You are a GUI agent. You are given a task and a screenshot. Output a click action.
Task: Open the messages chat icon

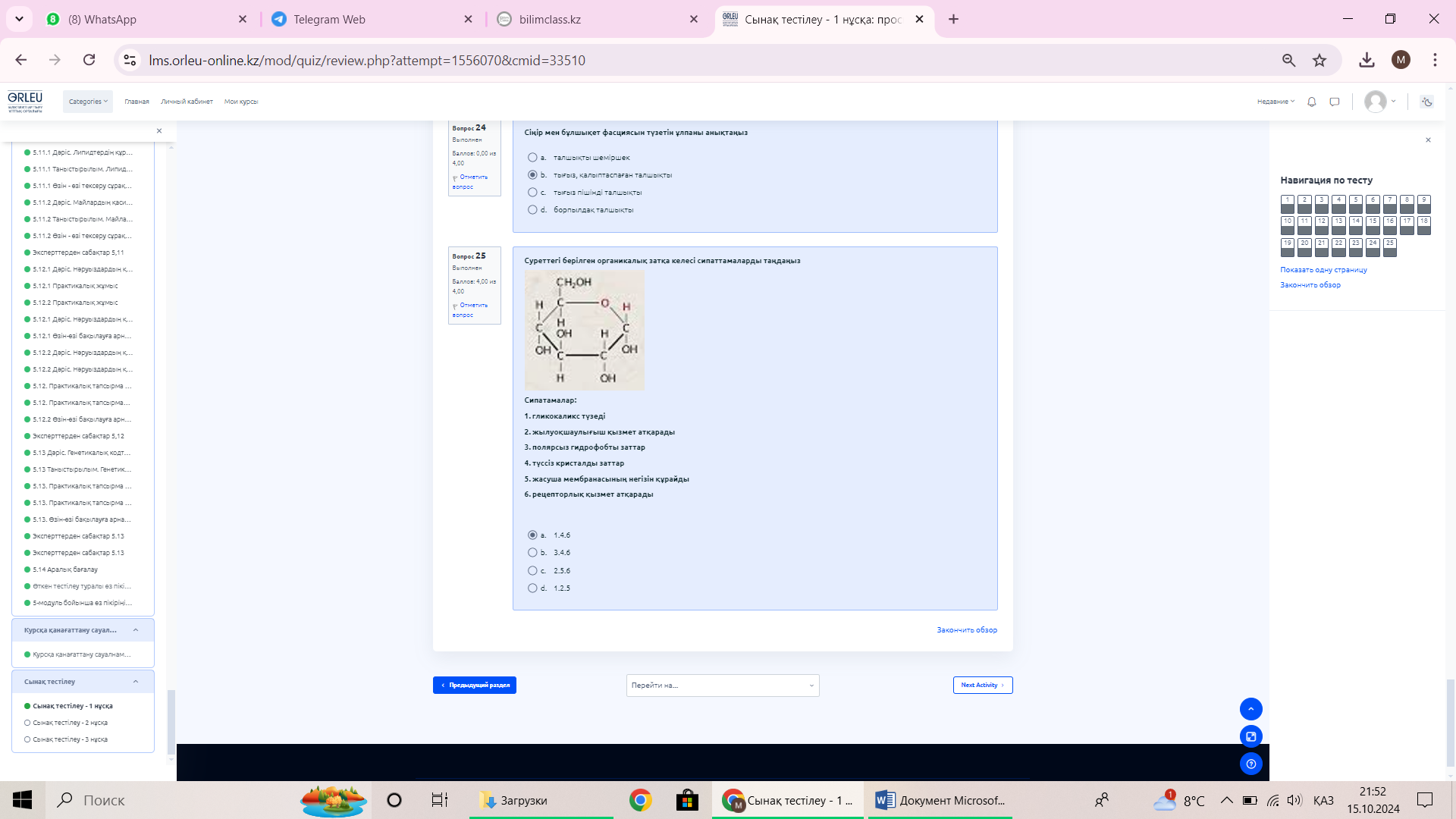pyautogui.click(x=1335, y=102)
